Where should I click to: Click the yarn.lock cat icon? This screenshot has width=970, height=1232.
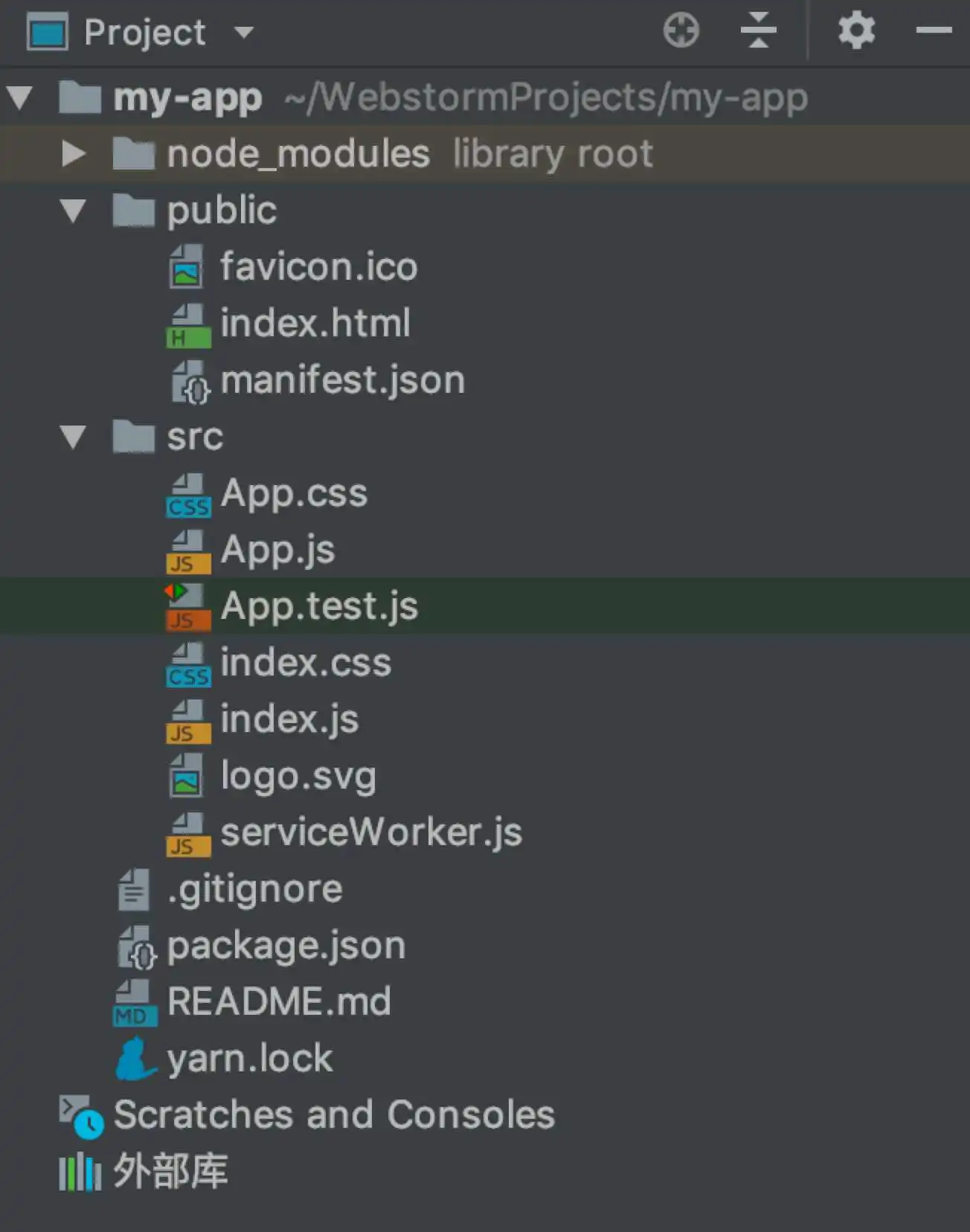[135, 1059]
